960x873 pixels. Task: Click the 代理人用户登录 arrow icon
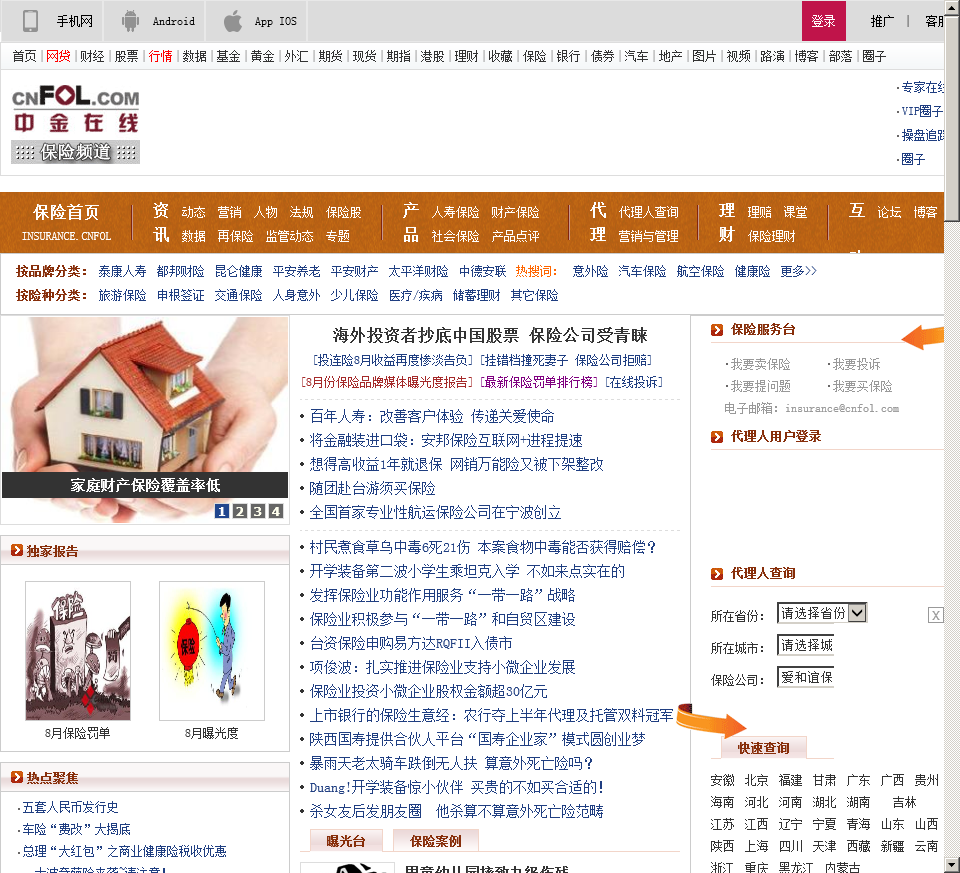pyautogui.click(x=717, y=436)
